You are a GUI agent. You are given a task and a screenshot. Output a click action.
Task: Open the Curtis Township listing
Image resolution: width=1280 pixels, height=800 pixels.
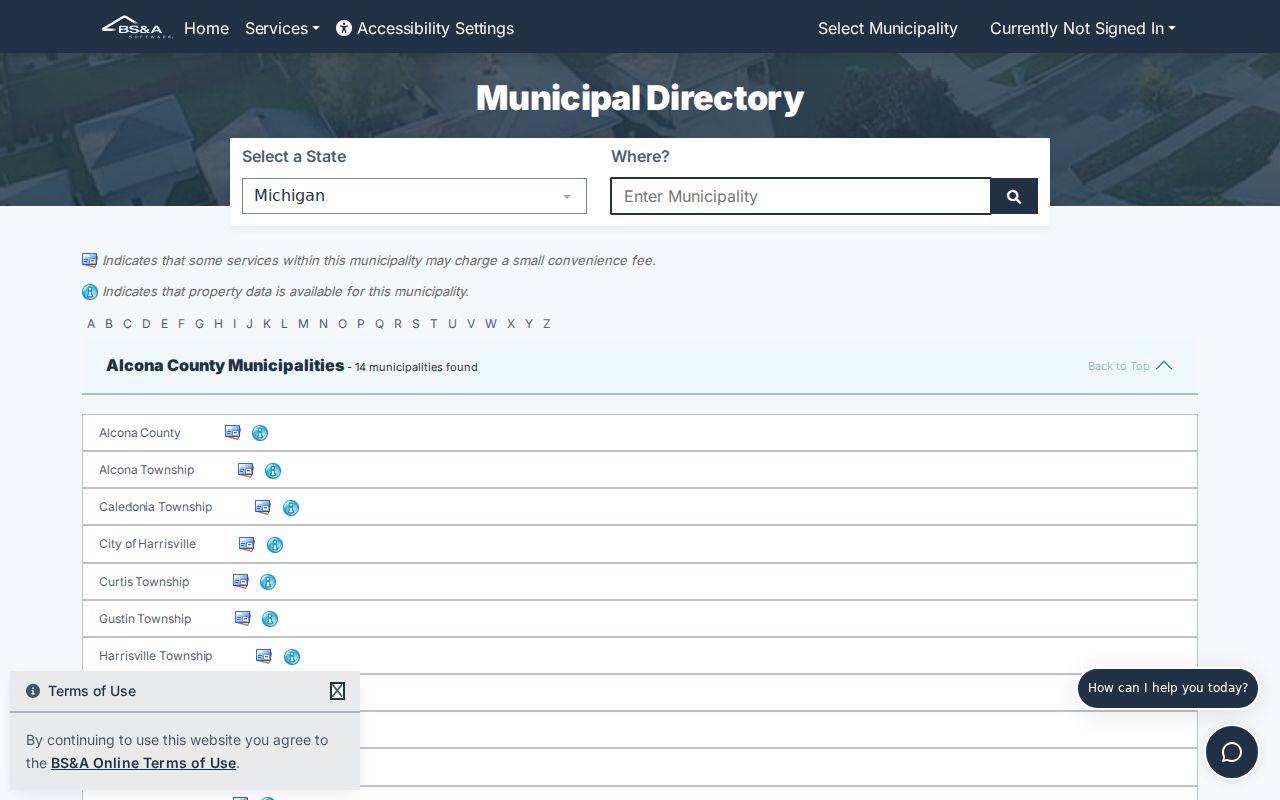click(144, 582)
